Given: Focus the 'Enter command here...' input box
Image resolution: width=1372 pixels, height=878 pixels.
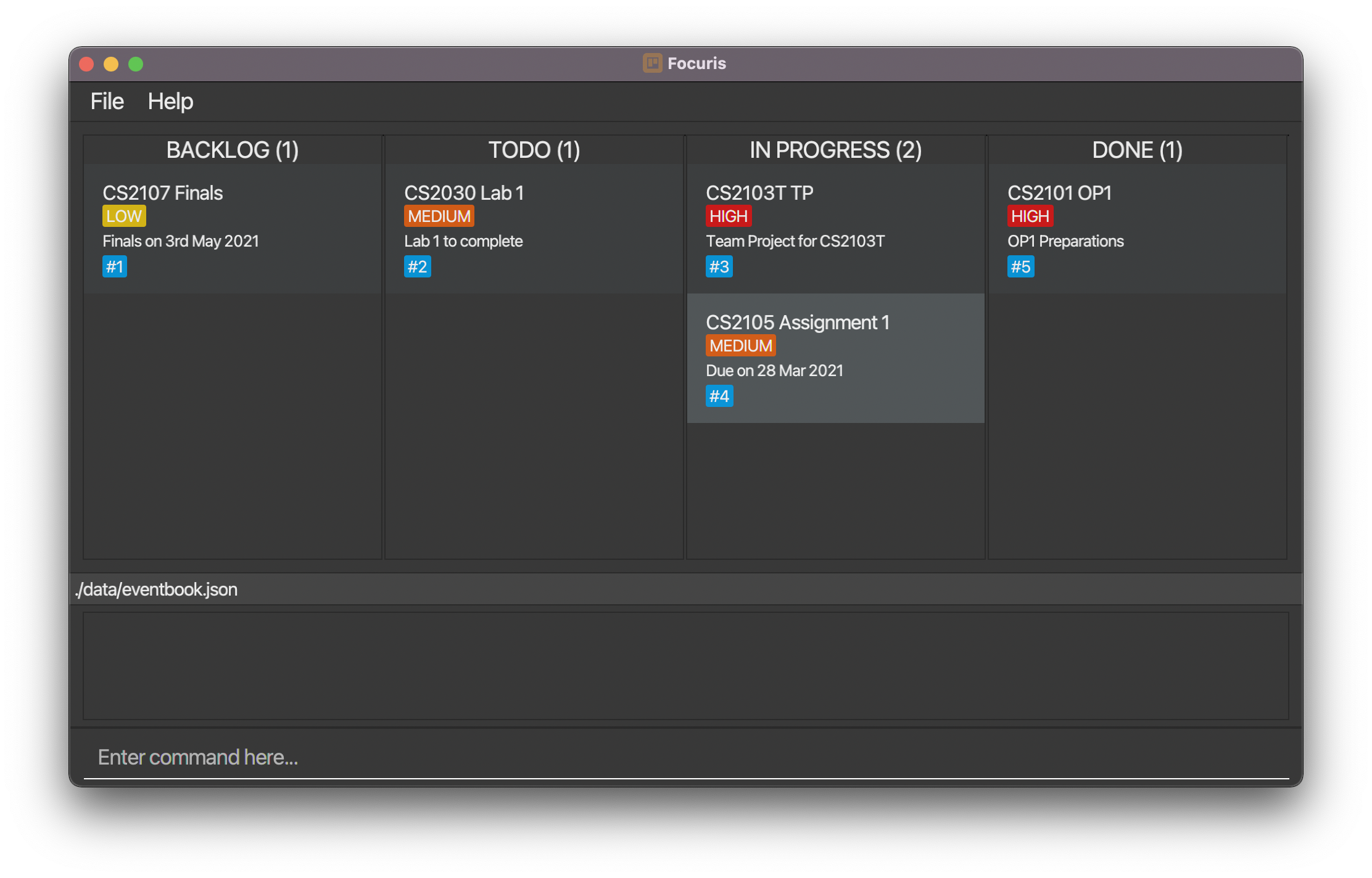Looking at the screenshot, I should (x=686, y=757).
